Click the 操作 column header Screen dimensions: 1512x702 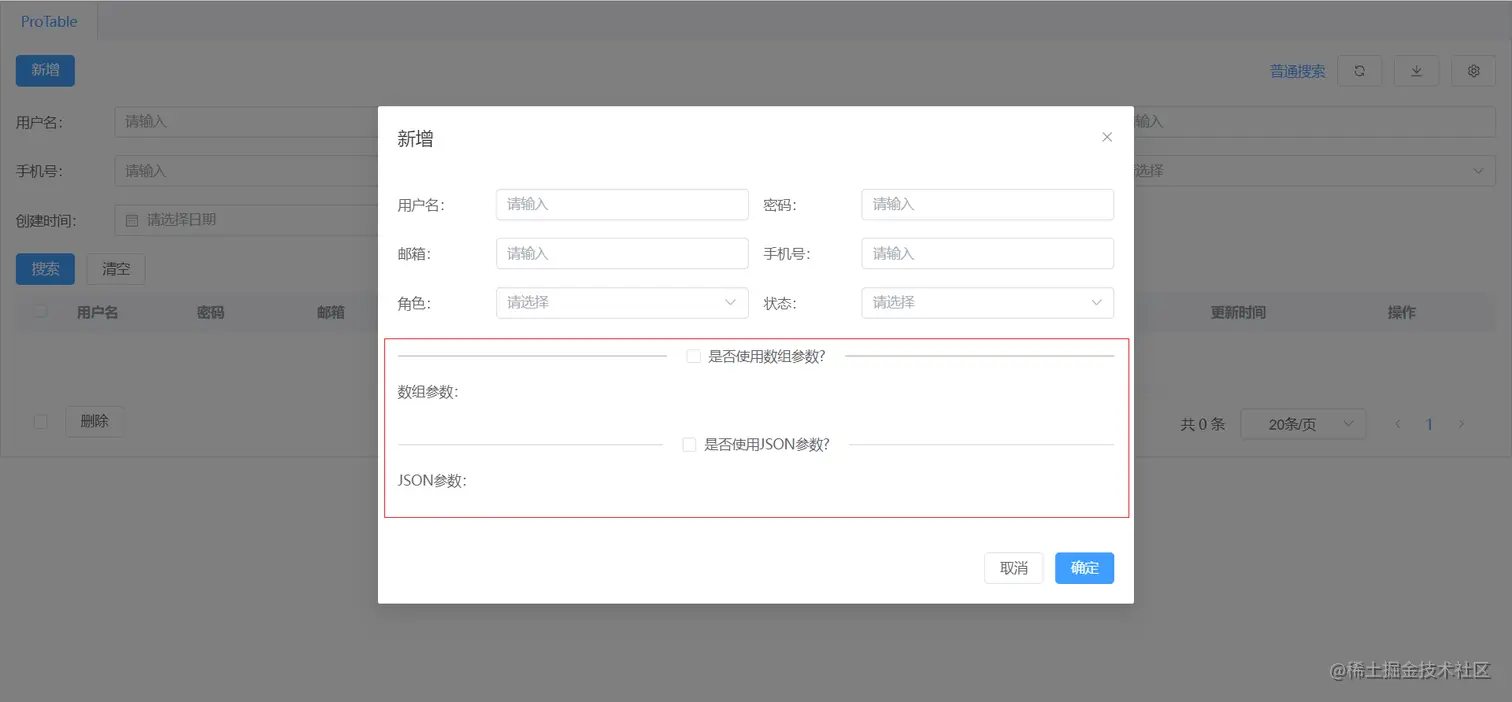1401,312
